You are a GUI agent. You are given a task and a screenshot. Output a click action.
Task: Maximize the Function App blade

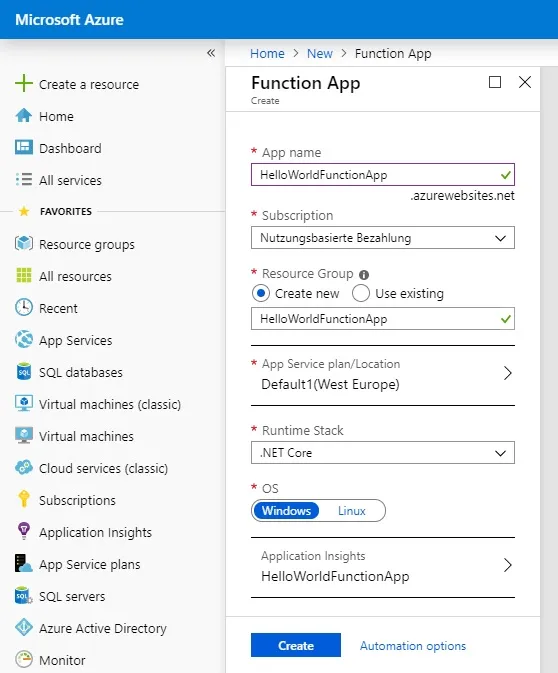coord(495,82)
